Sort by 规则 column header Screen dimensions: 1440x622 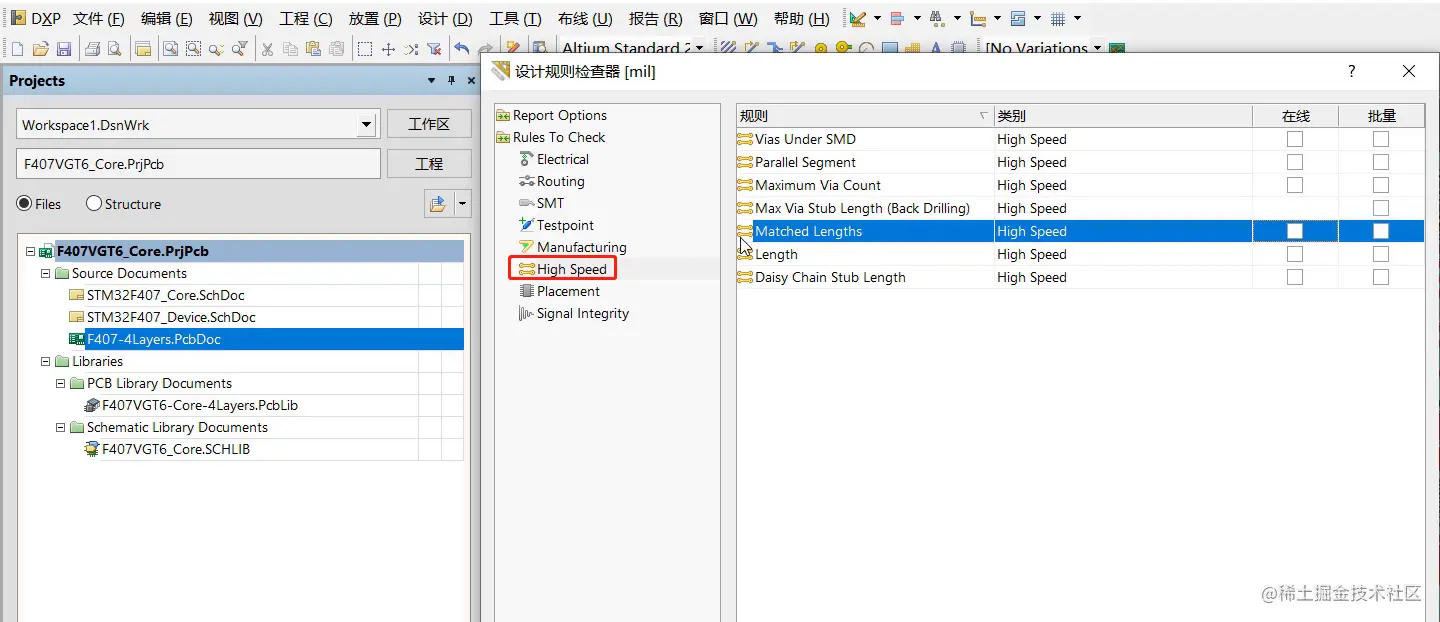tap(865, 116)
